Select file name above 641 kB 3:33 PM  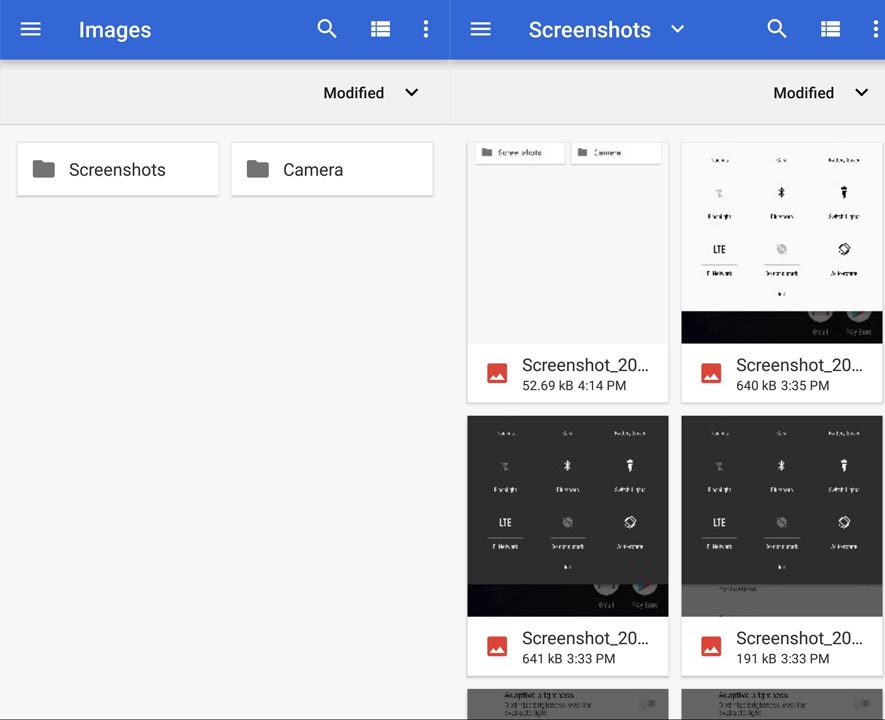point(585,638)
